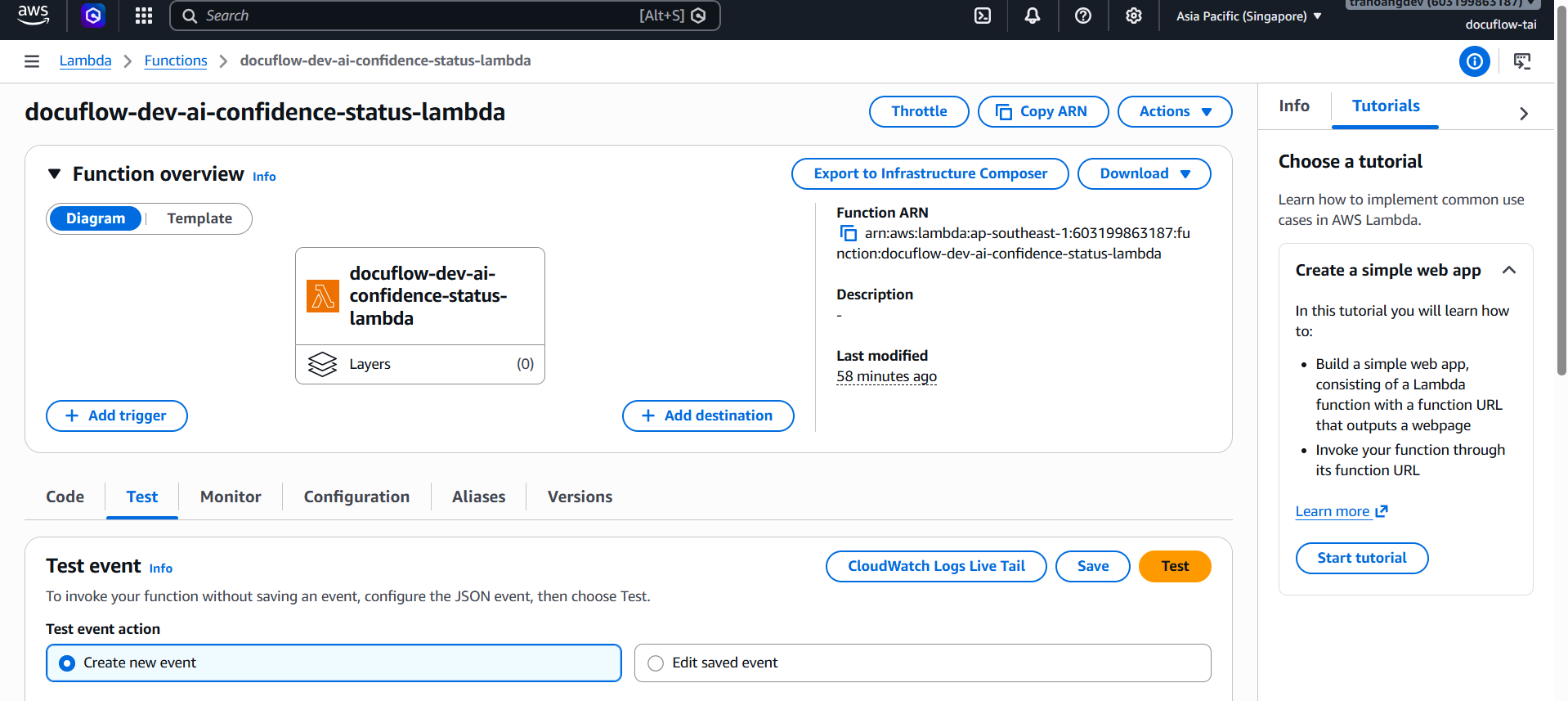1568x701 pixels.
Task: Open console settings gear
Action: pyautogui.click(x=1134, y=16)
